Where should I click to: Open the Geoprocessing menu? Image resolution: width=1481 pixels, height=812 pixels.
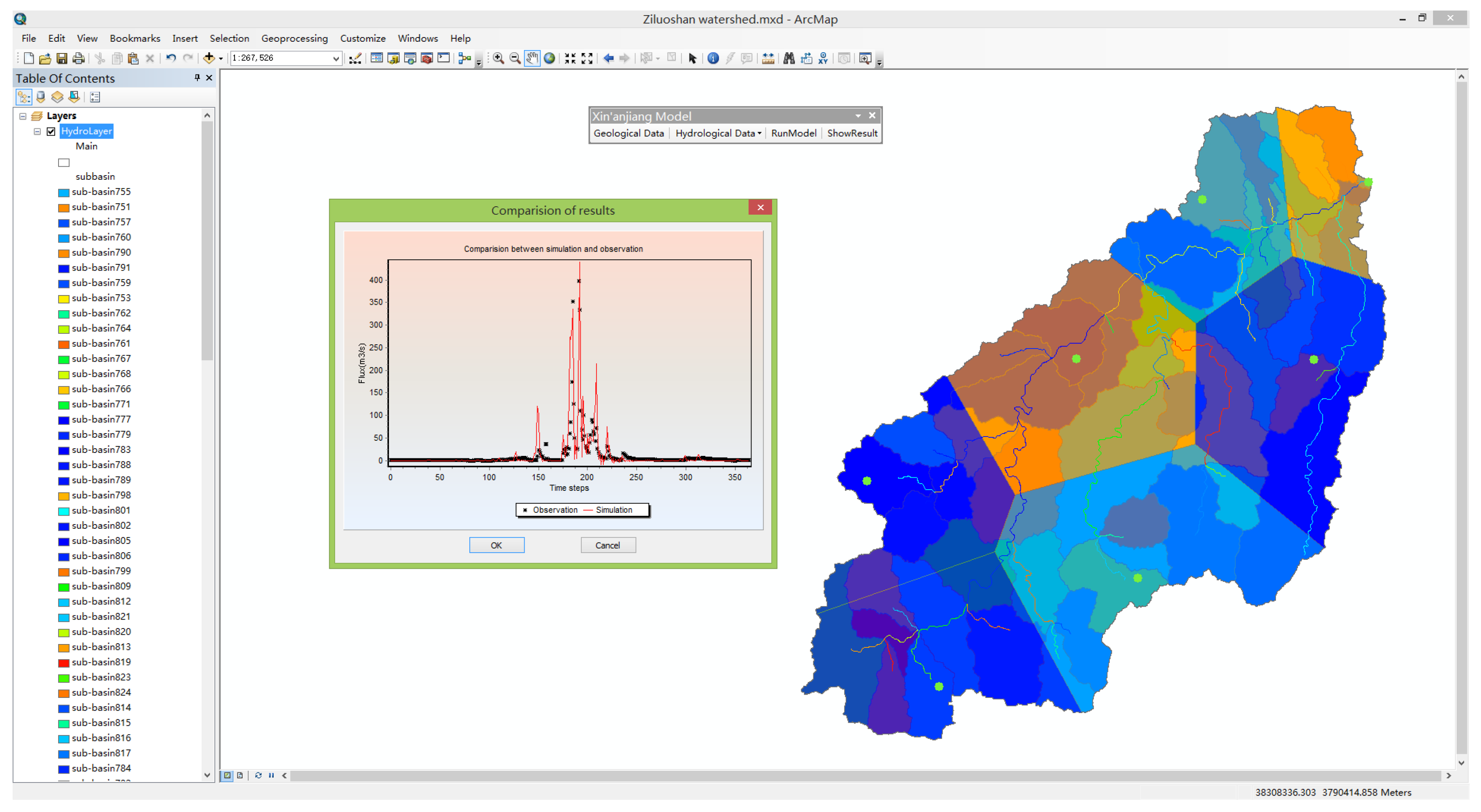click(294, 39)
